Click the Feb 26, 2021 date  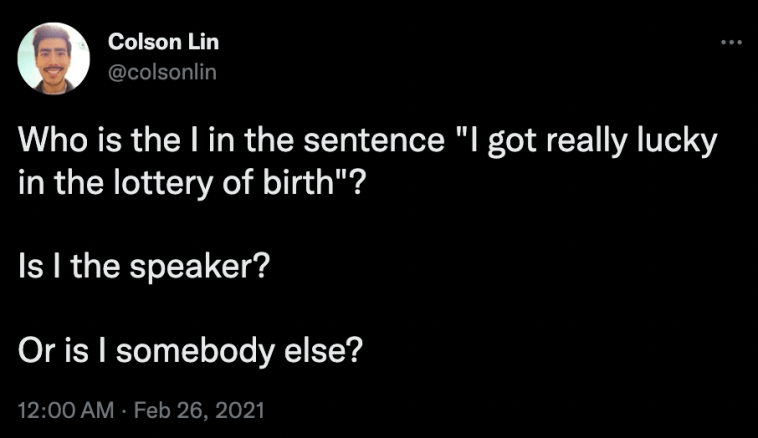pos(201,410)
